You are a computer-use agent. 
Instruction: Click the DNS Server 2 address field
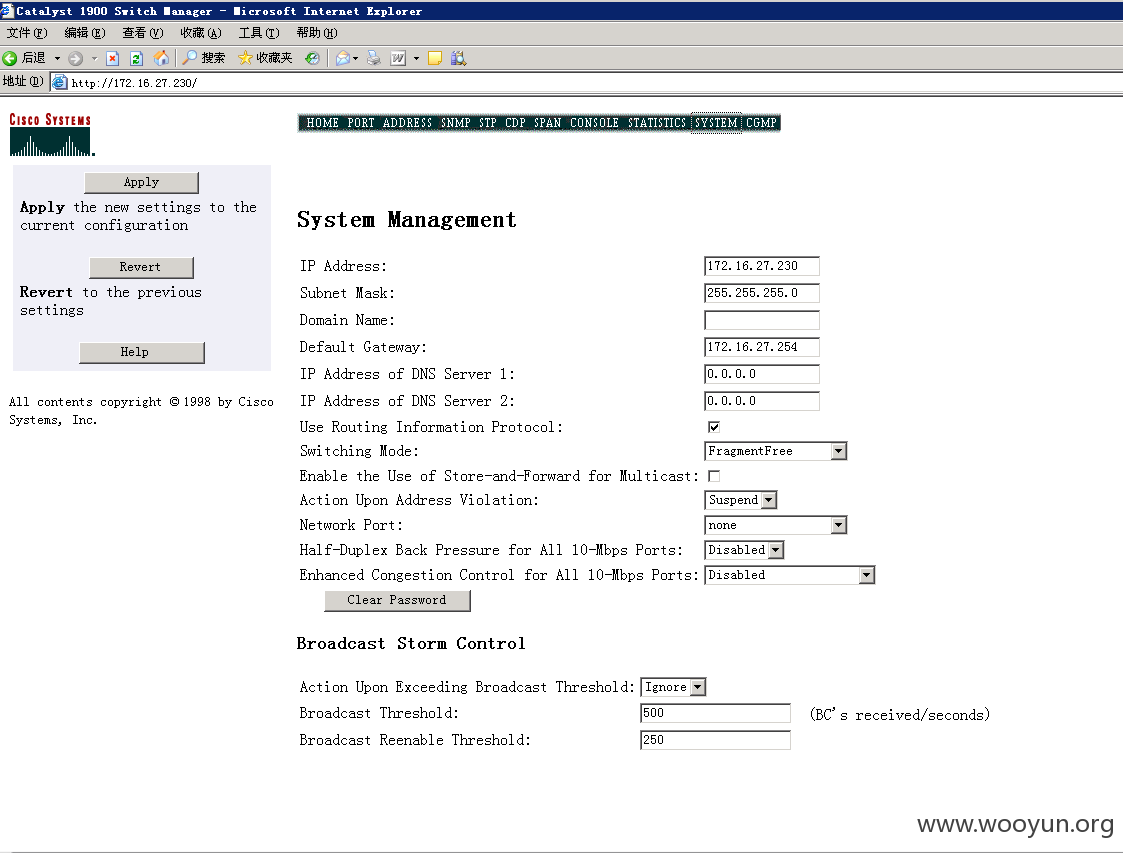[761, 401]
